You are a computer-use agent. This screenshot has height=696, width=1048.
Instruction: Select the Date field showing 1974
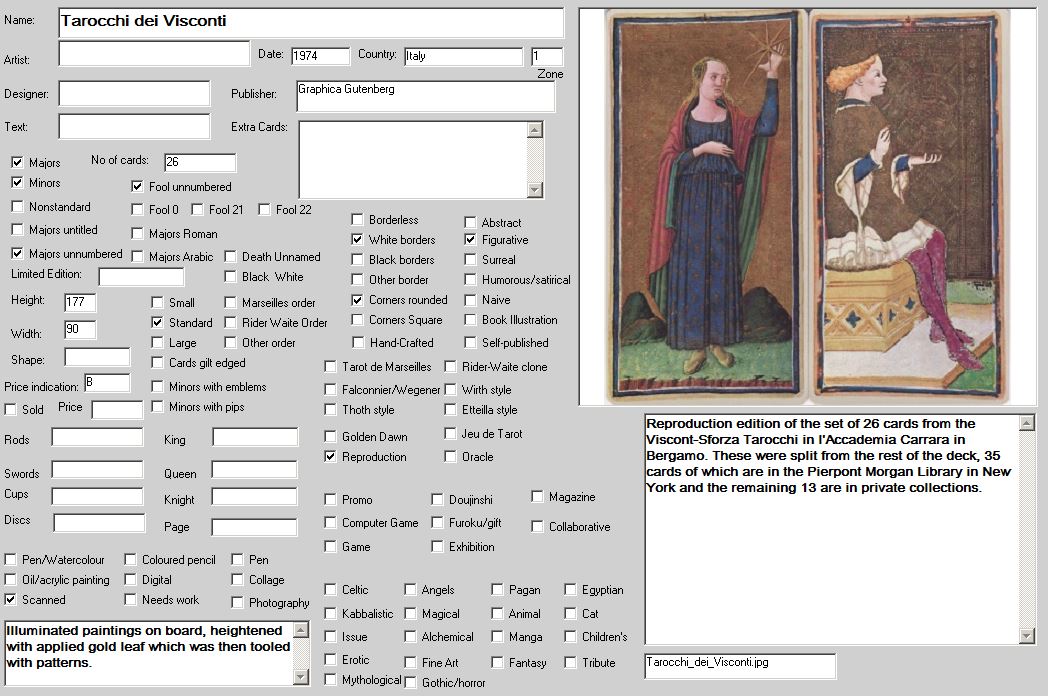(x=320, y=56)
